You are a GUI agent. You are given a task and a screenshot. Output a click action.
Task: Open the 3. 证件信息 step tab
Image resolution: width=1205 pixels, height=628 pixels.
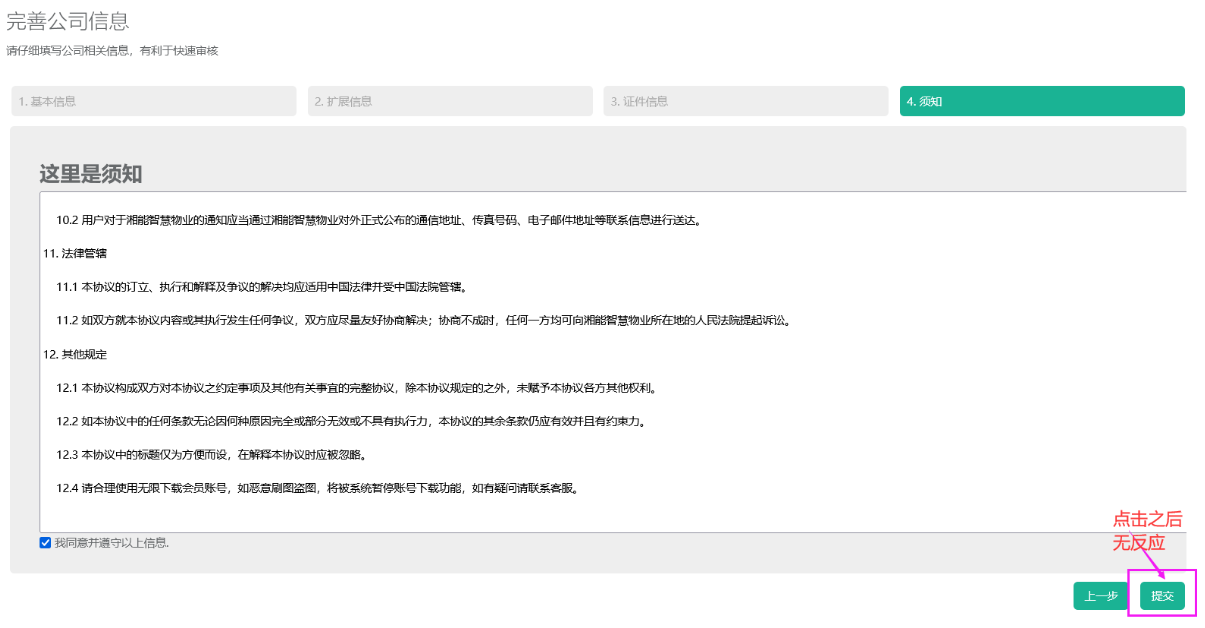click(x=745, y=101)
